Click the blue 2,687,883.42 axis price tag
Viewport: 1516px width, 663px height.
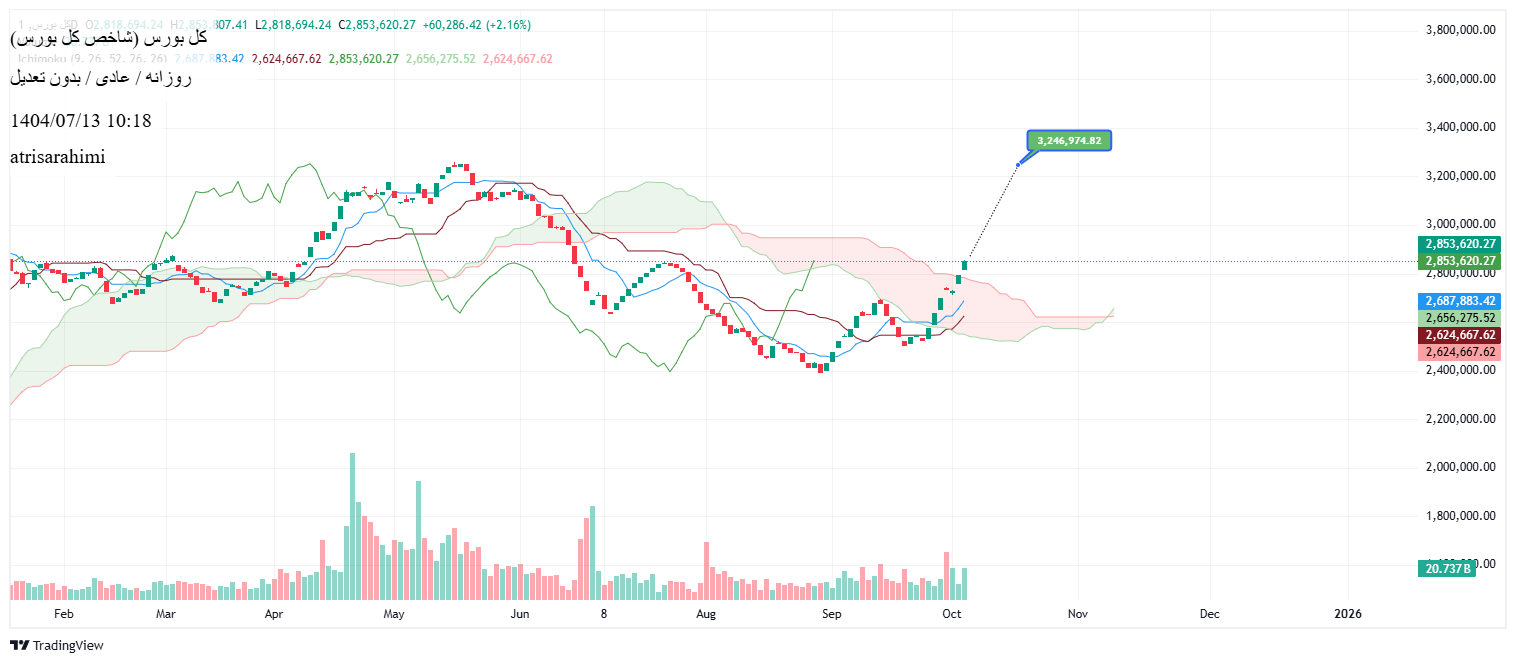pyautogui.click(x=1459, y=301)
